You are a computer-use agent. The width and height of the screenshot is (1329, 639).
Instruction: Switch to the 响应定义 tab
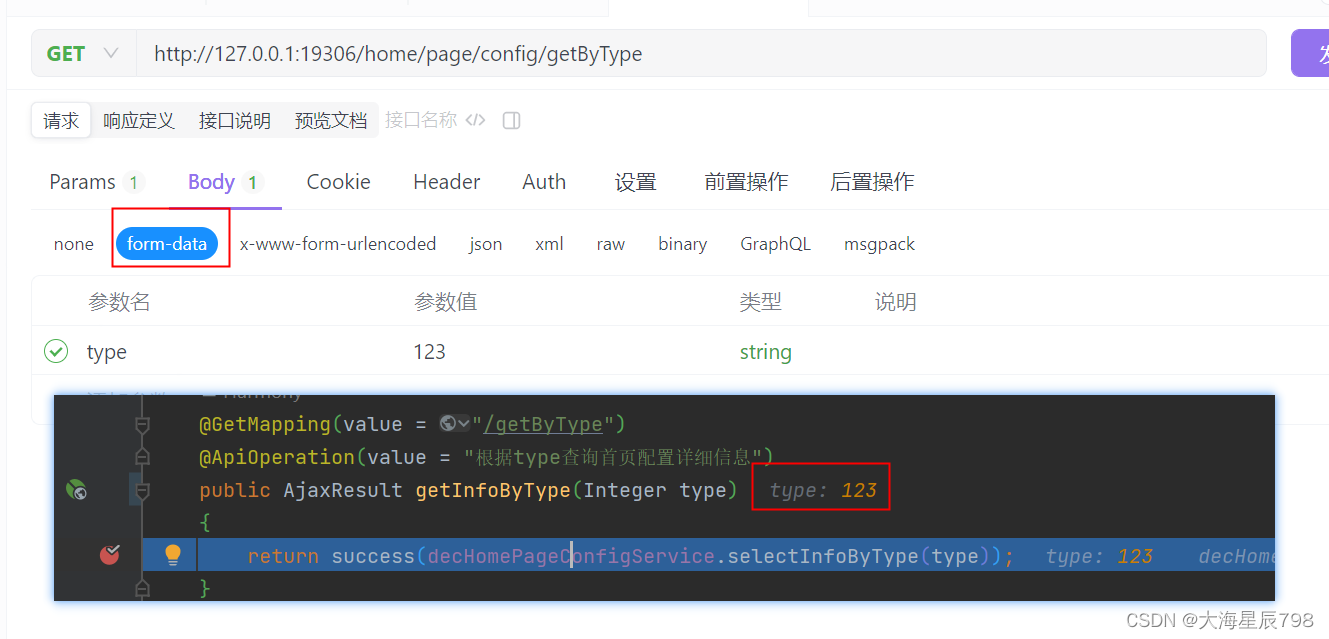(x=139, y=120)
